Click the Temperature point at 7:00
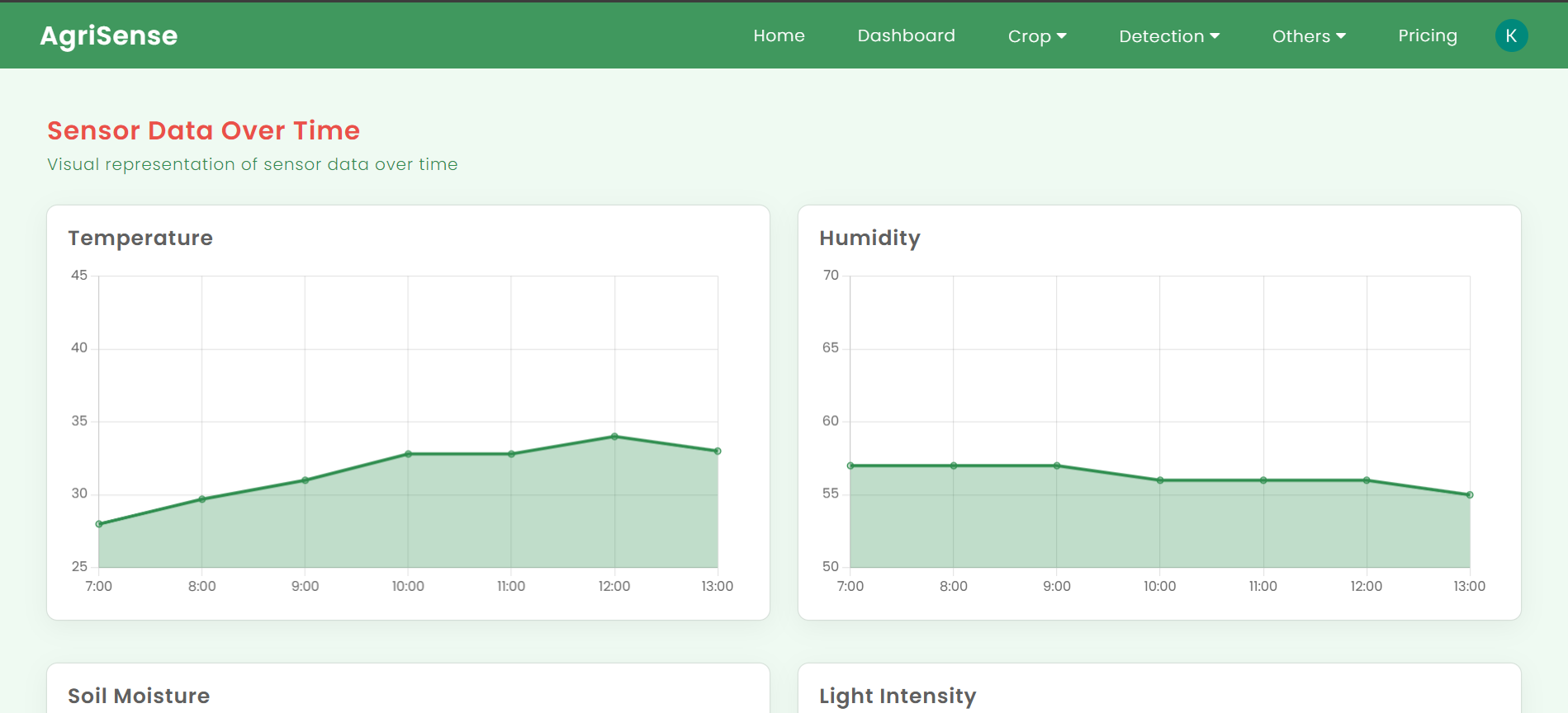The width and height of the screenshot is (1568, 713). click(x=99, y=524)
